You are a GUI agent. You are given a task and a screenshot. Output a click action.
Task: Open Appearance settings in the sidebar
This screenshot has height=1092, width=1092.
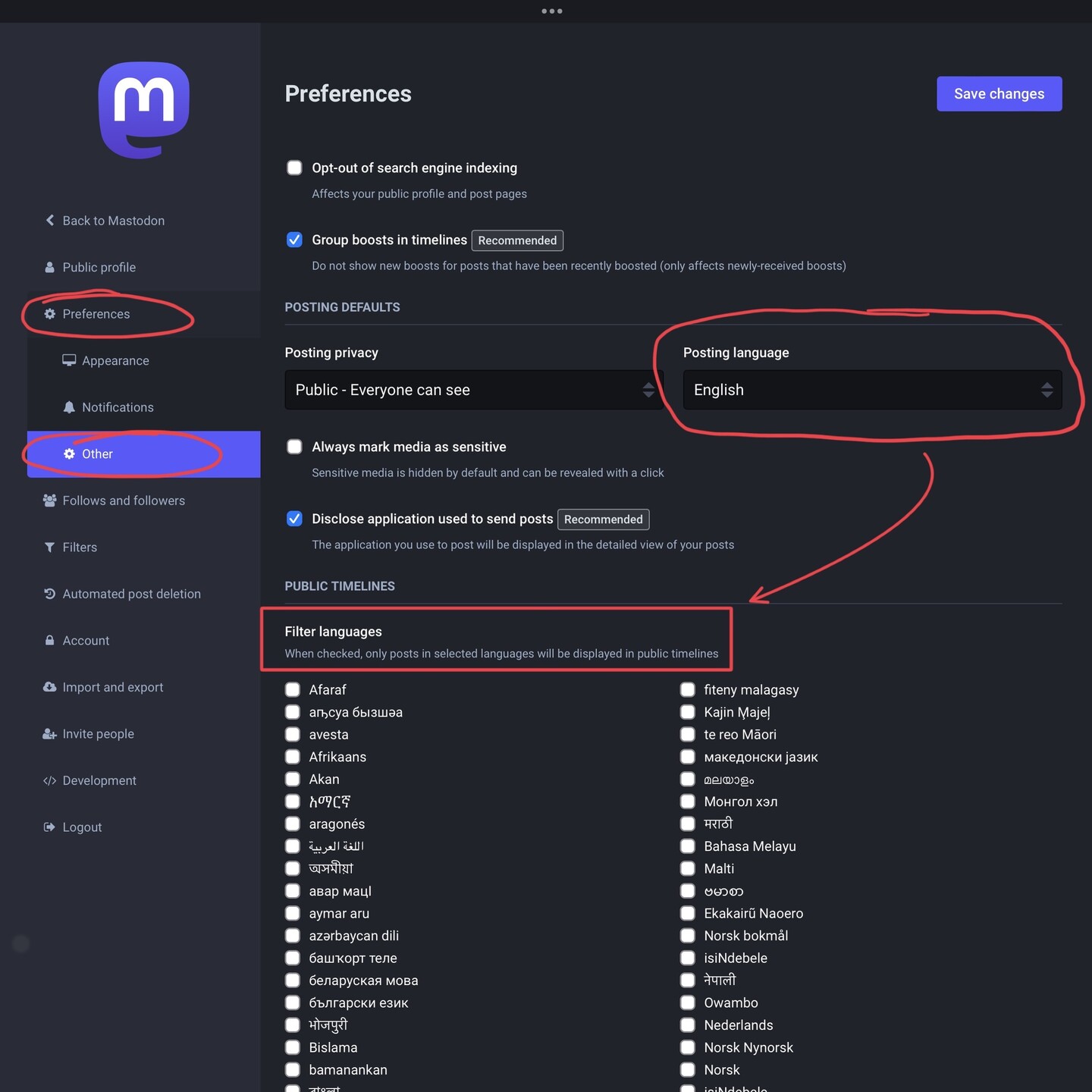point(115,361)
